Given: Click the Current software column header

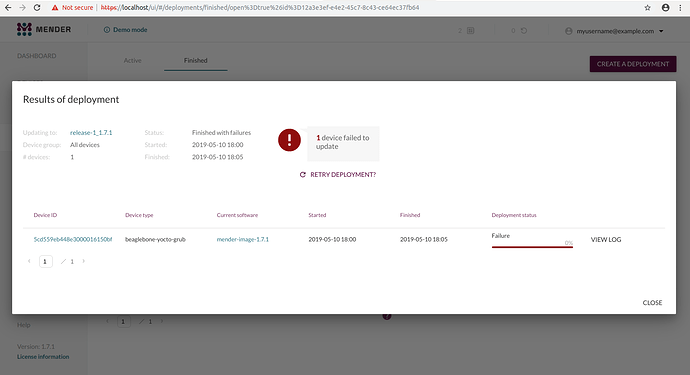Looking at the screenshot, I should tap(237, 215).
